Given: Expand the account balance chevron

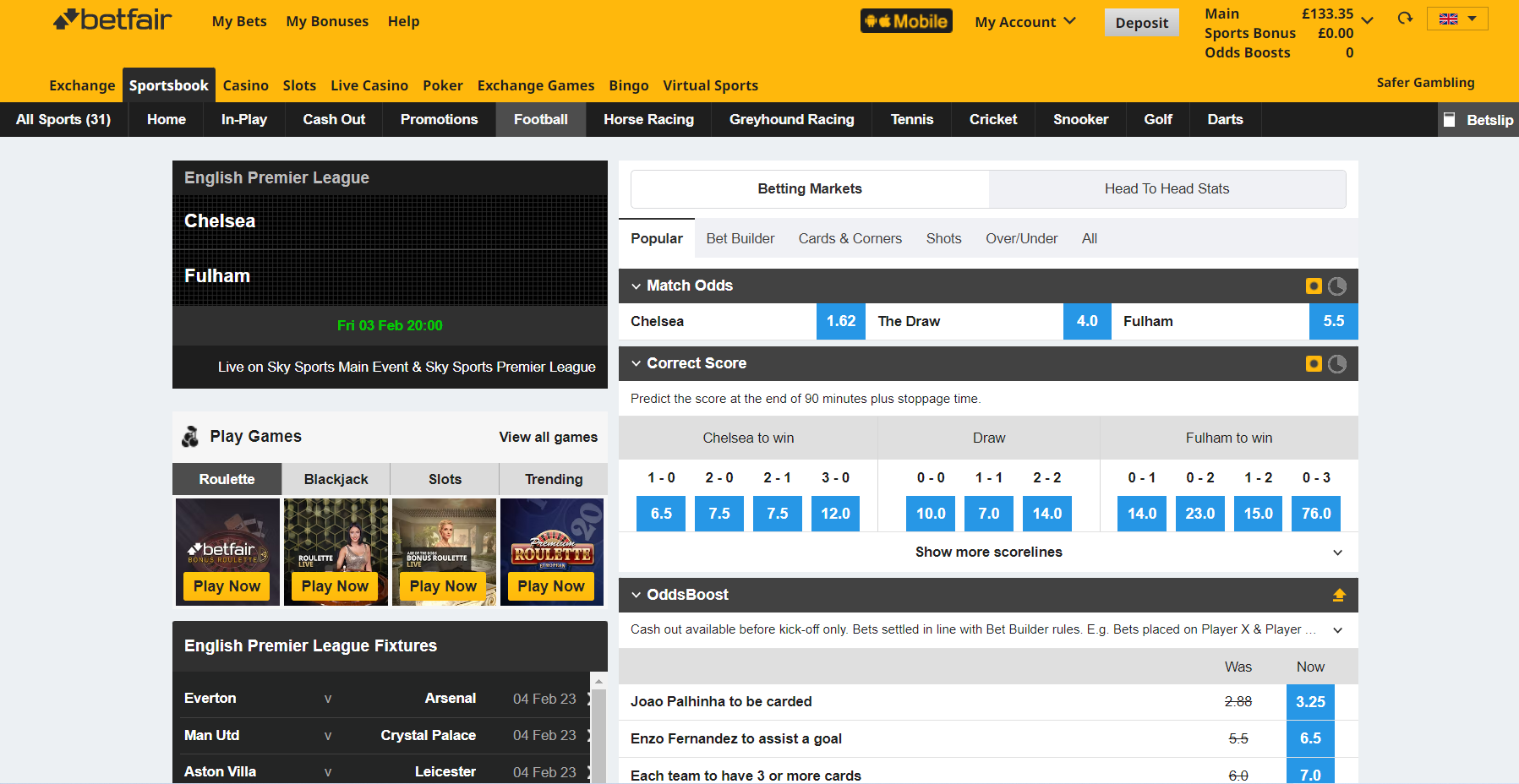Looking at the screenshot, I should click(x=1368, y=19).
